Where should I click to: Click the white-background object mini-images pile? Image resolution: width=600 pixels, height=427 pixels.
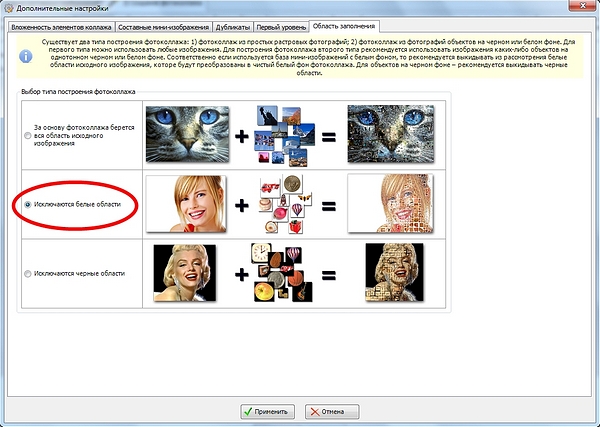point(285,204)
